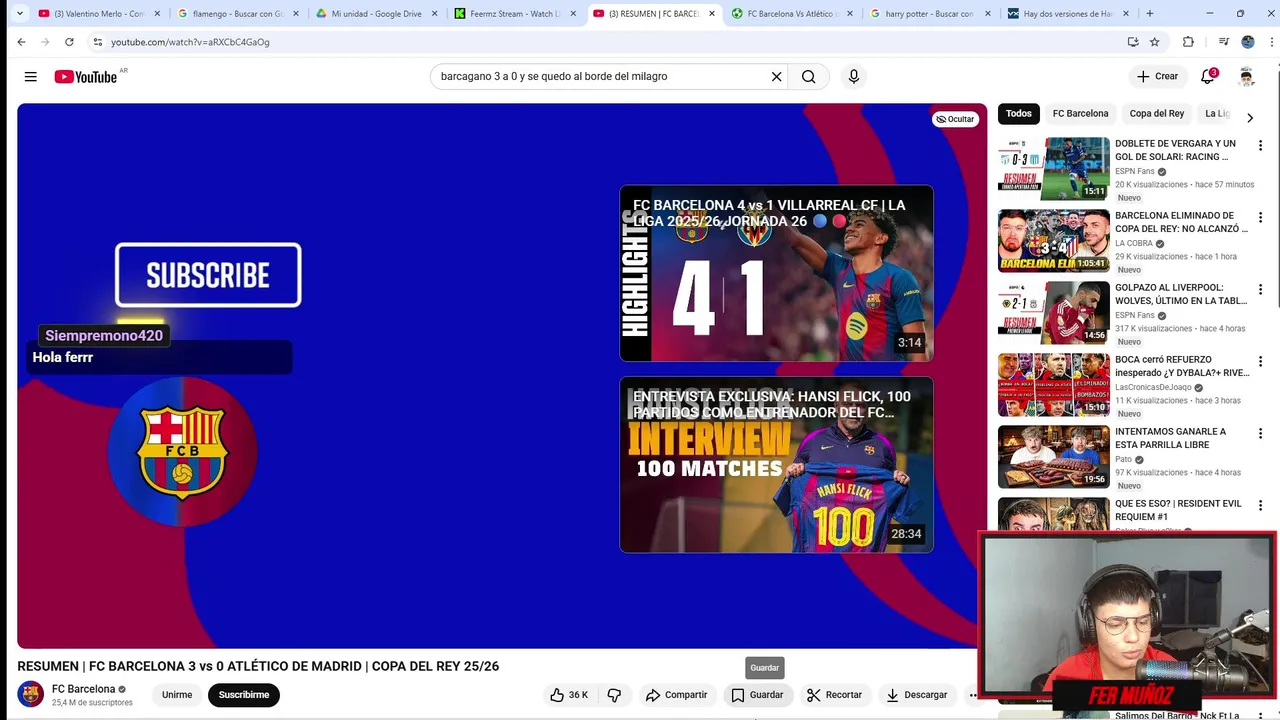Open more actions ellipsis under video
Image resolution: width=1280 pixels, height=720 pixels.
(972, 695)
